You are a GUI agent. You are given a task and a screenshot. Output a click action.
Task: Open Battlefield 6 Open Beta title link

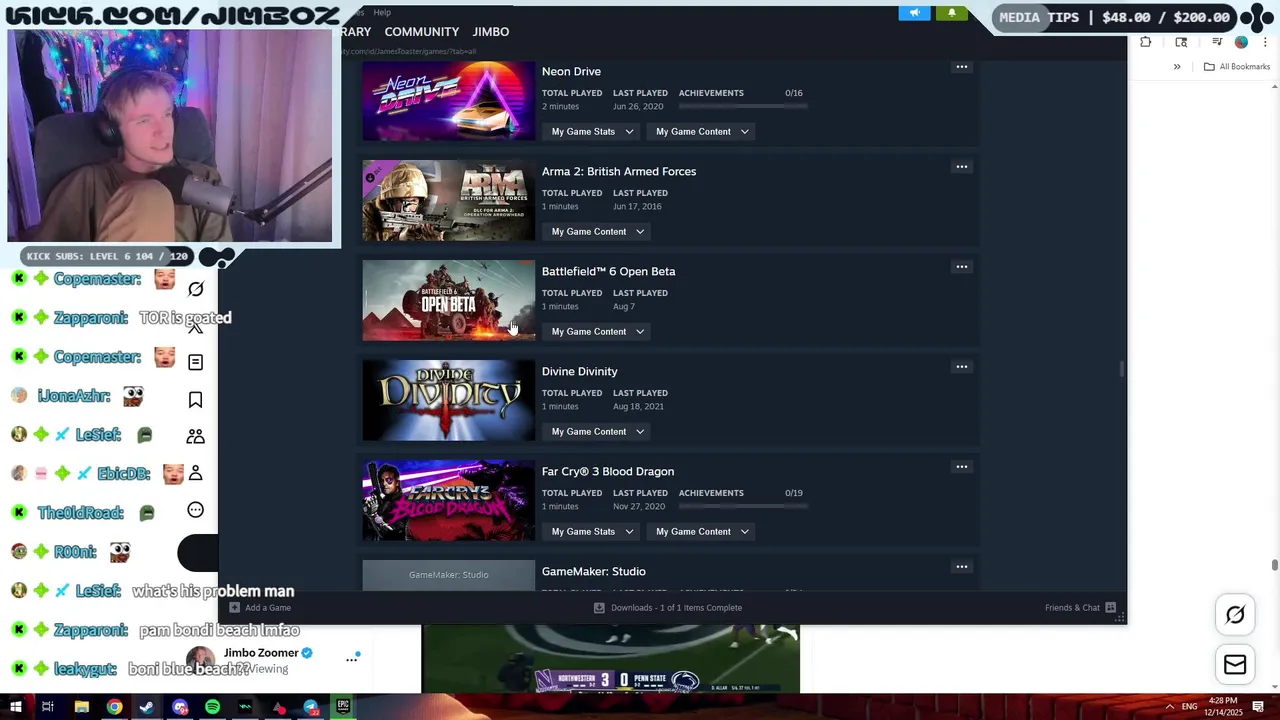(x=608, y=271)
